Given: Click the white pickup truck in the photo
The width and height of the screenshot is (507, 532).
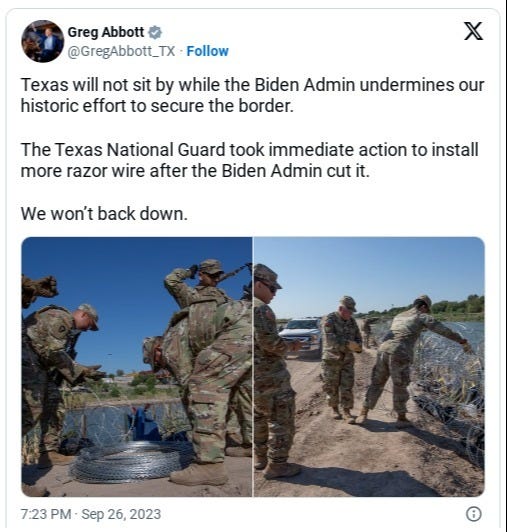Looking at the screenshot, I should tap(300, 334).
